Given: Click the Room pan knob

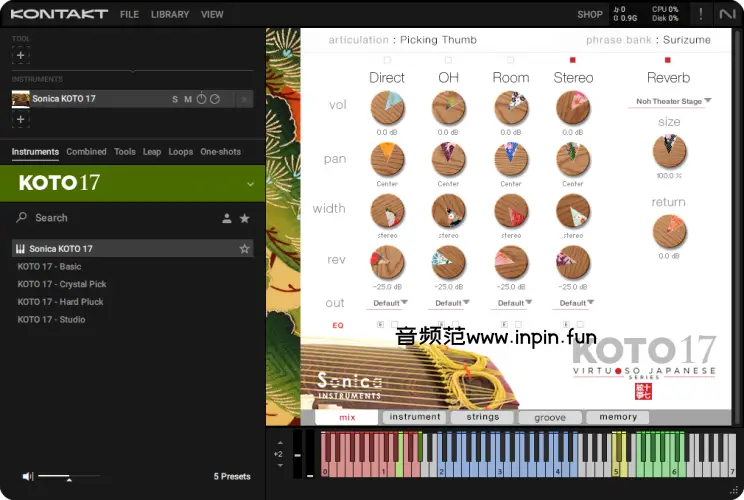Looking at the screenshot, I should coord(511,159).
